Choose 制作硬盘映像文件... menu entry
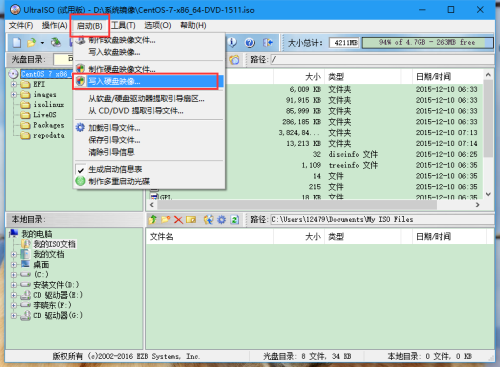500x367 pixels. click(x=149, y=69)
